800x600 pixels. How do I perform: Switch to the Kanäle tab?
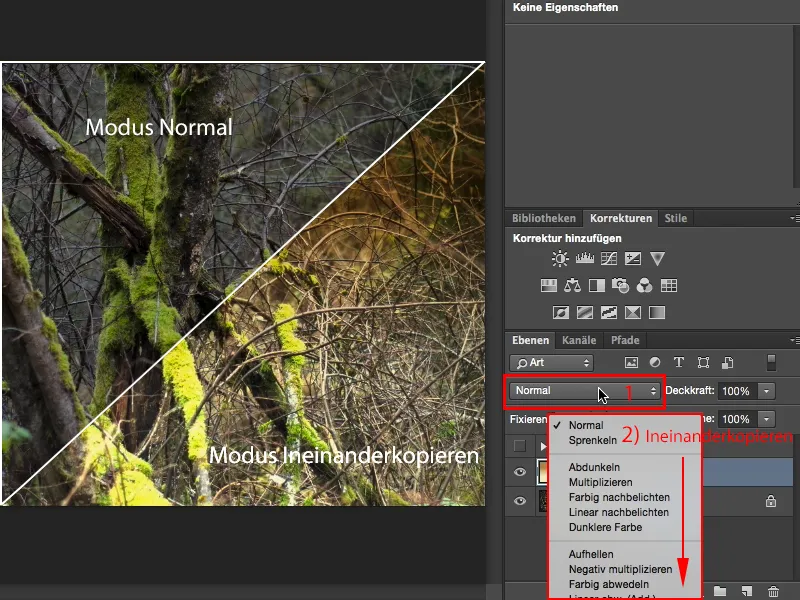pos(579,340)
